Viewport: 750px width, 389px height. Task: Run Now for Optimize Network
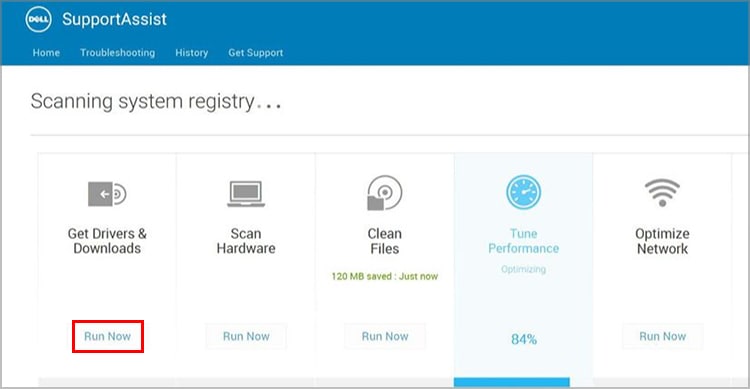point(662,336)
